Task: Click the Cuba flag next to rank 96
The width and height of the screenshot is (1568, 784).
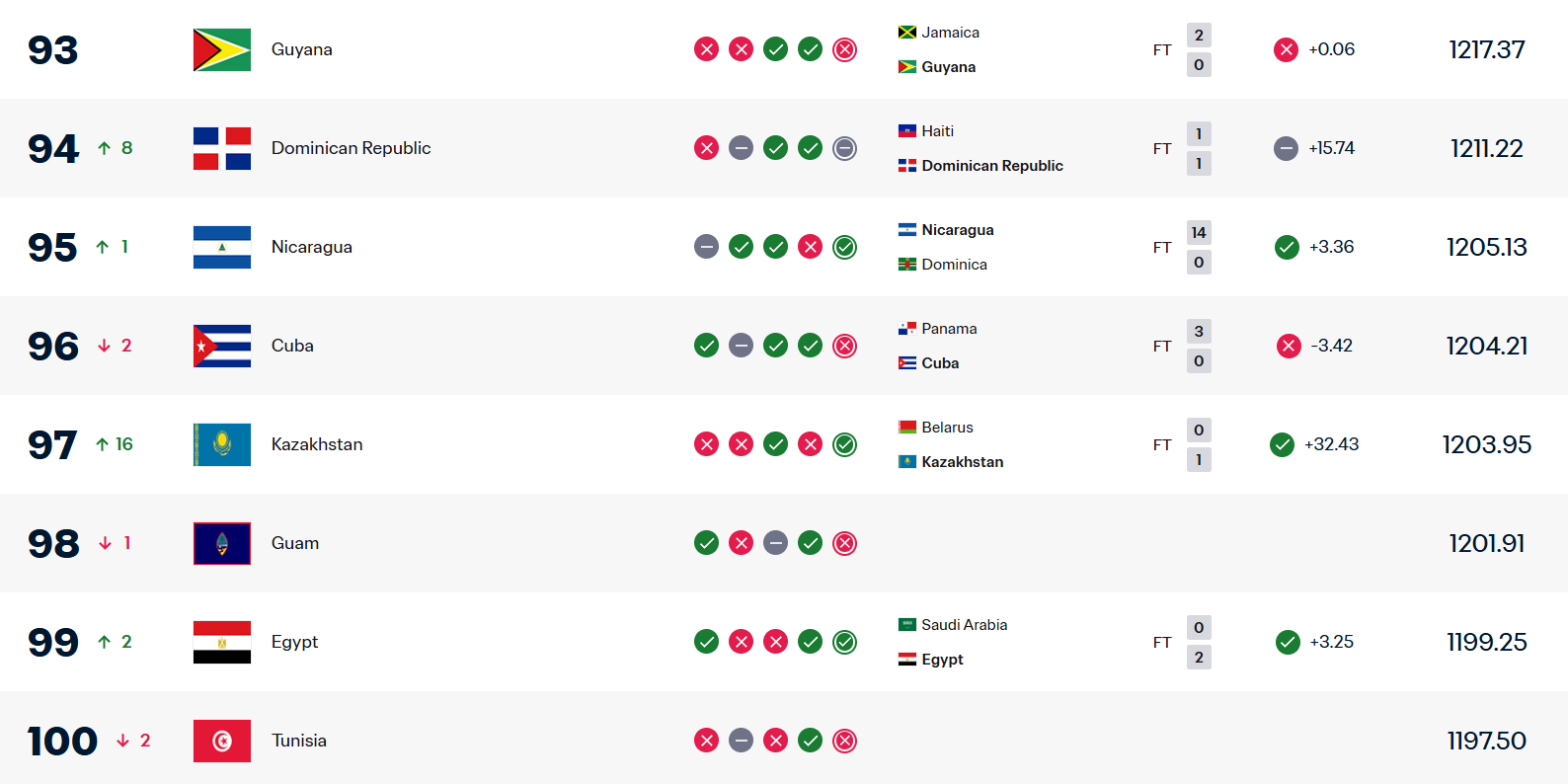Action: (221, 346)
